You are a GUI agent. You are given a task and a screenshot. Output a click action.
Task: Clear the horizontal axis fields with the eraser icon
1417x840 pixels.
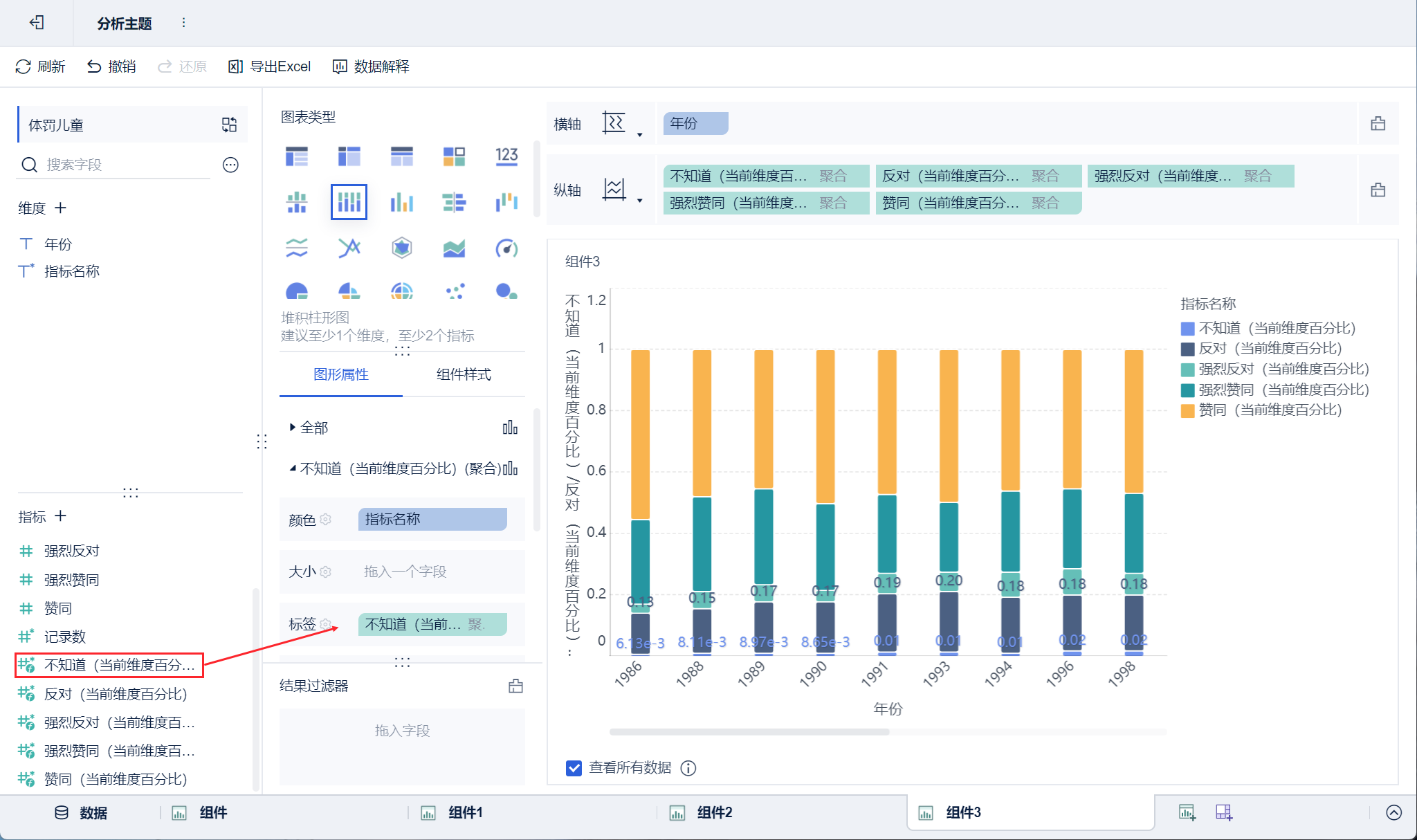click(1378, 124)
